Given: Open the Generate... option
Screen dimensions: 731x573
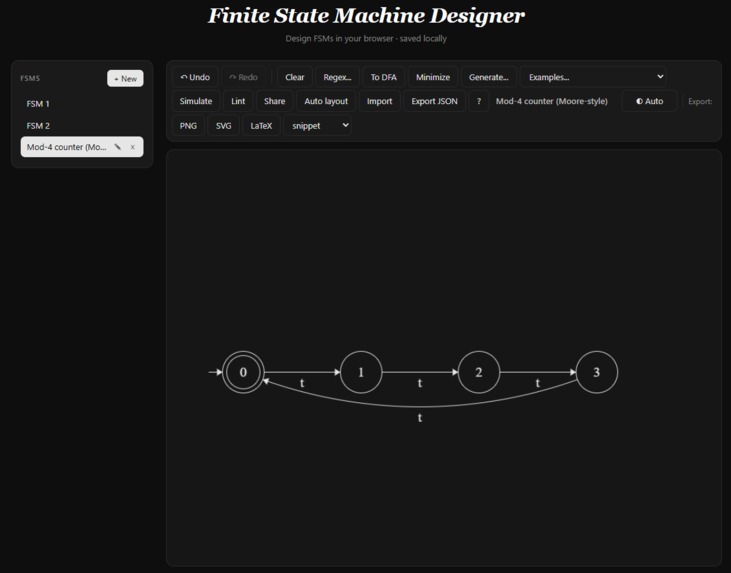Looking at the screenshot, I should (488, 77).
